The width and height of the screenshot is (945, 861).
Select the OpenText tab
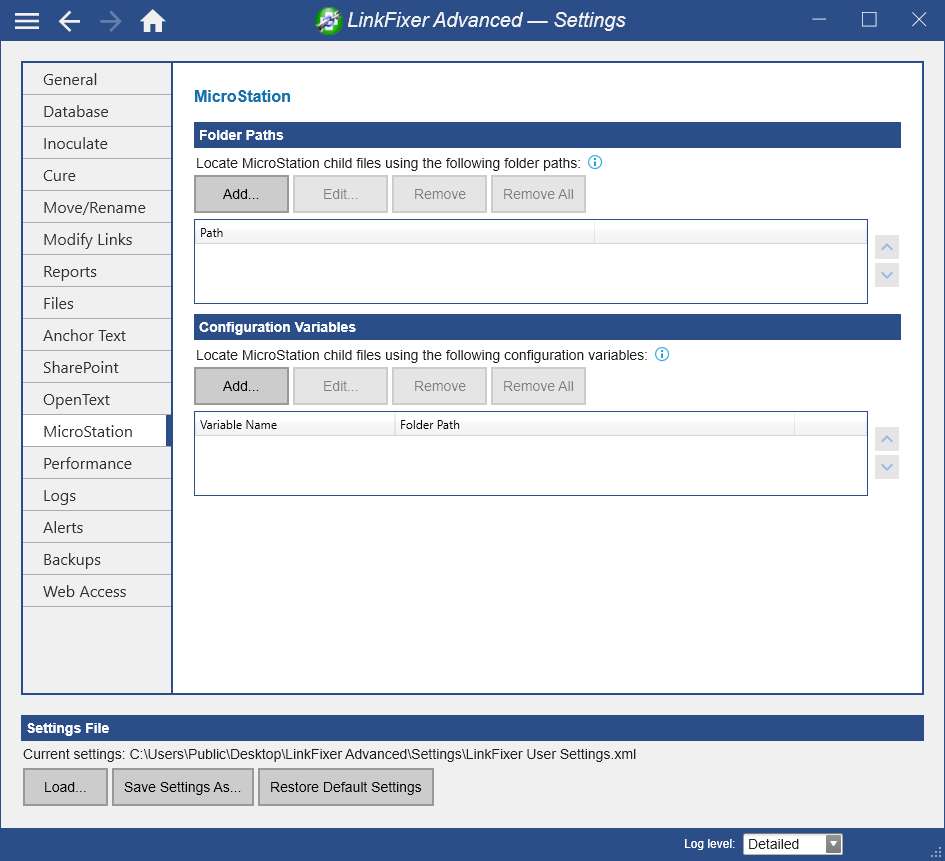(x=97, y=399)
